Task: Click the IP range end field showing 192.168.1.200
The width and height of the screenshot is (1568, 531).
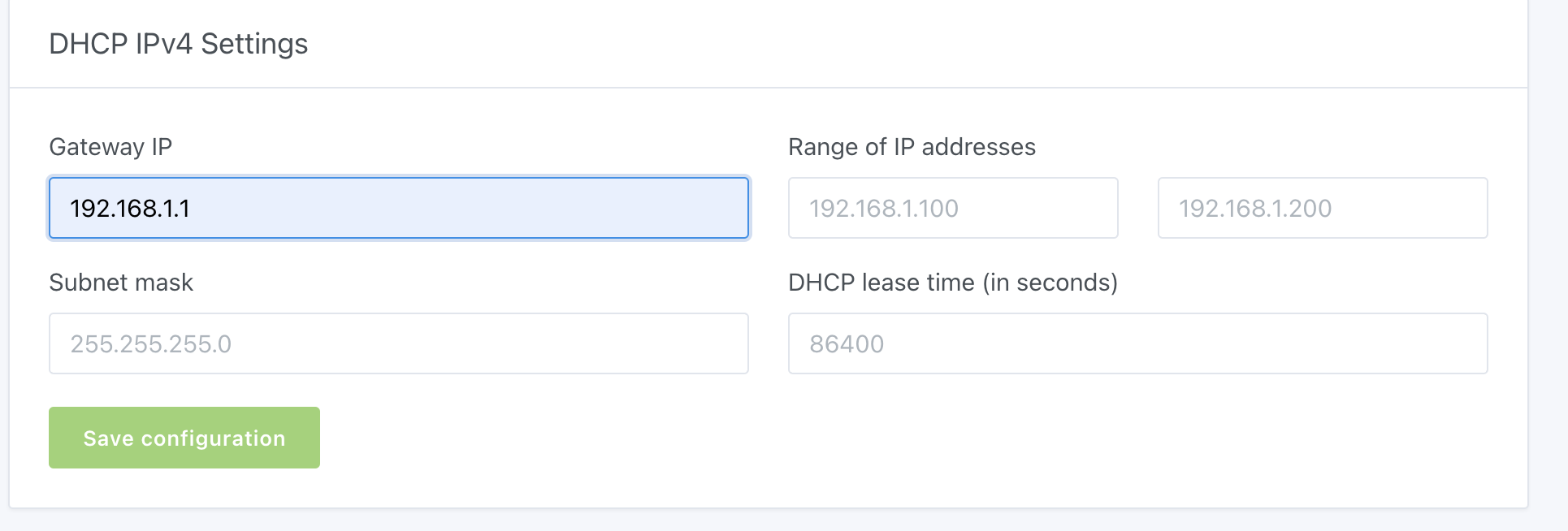Action: pos(1322,208)
